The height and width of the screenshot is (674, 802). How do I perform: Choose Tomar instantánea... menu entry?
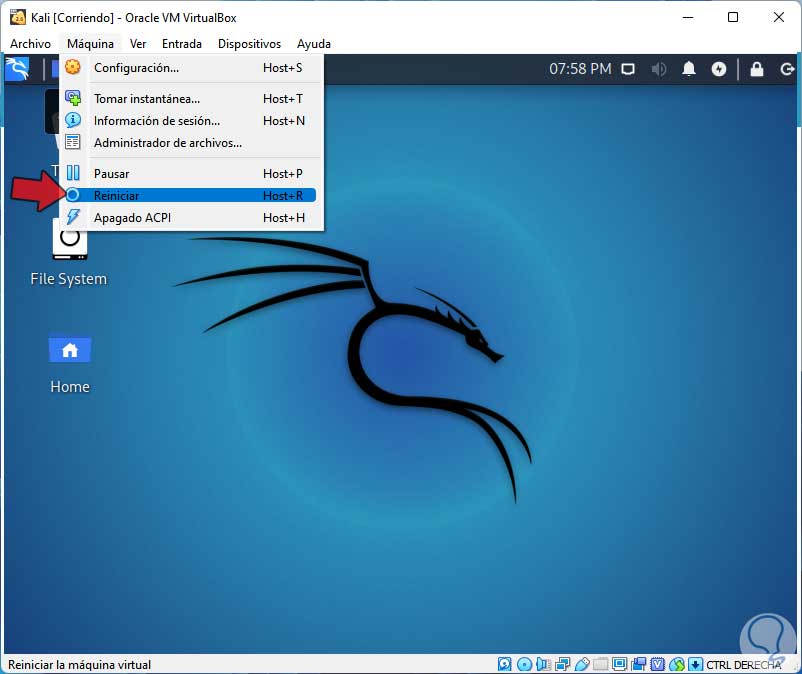tap(191, 99)
